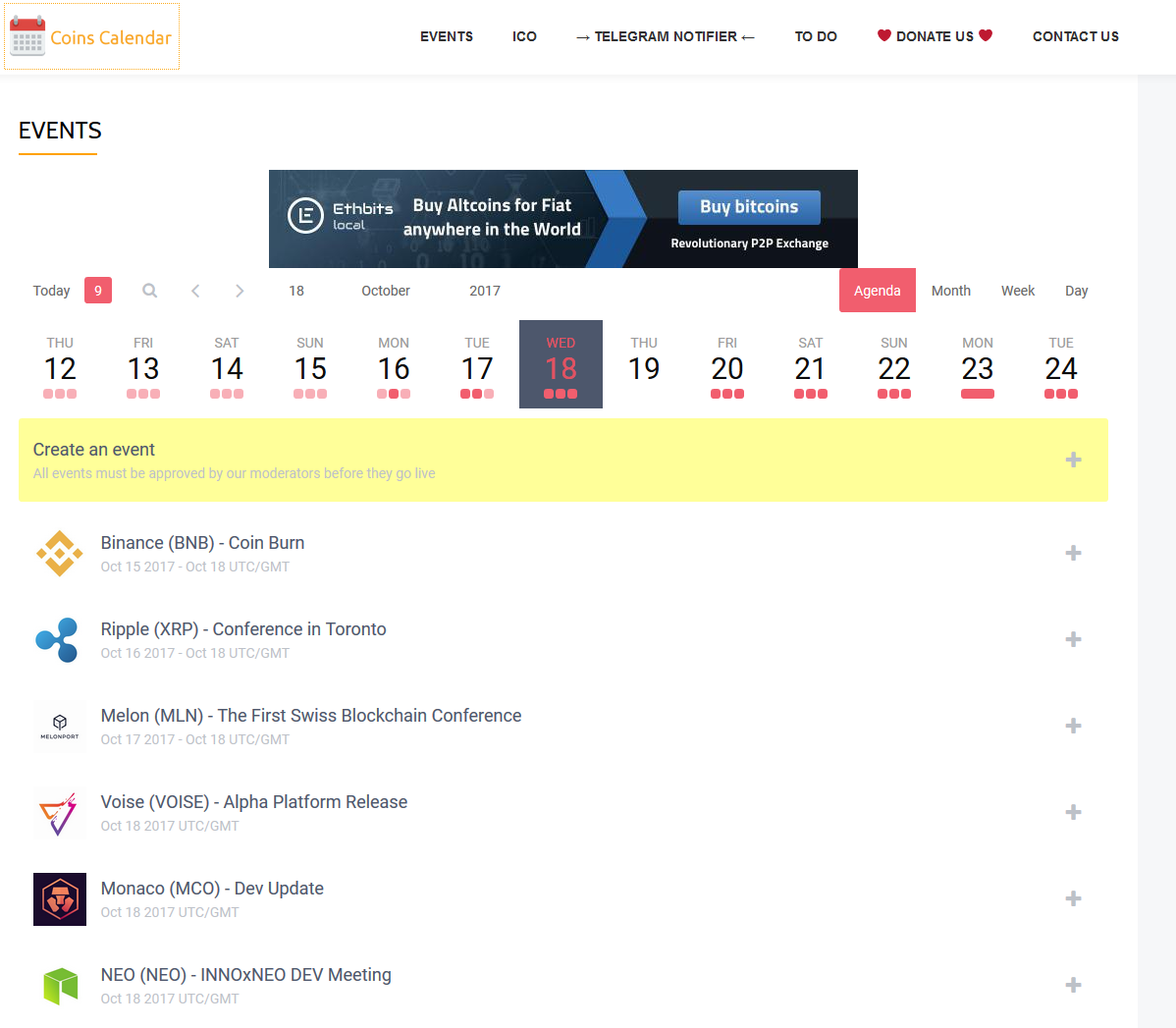Expand Binance Coin Burn event details
The height and width of the screenshot is (1028, 1176).
click(x=1073, y=553)
